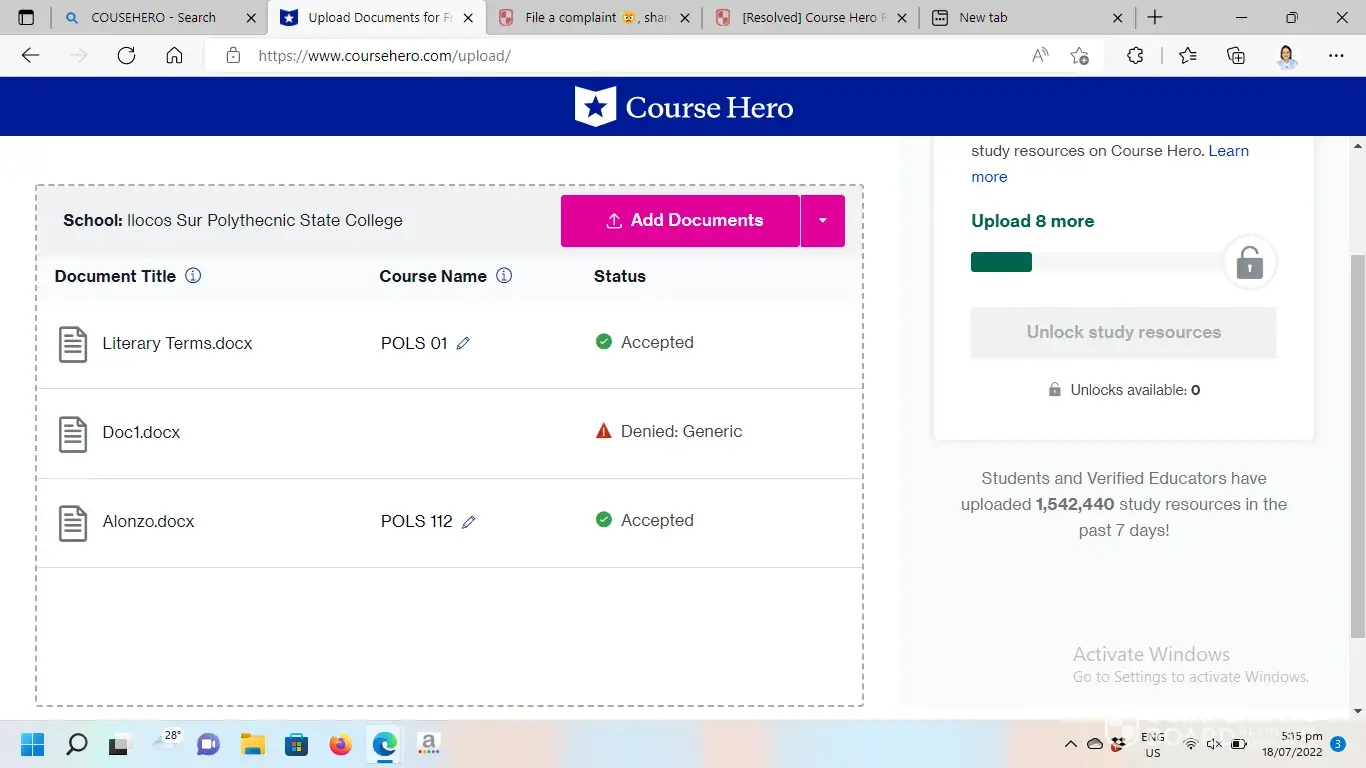Open File Explorer from the taskbar
The height and width of the screenshot is (768, 1366).
point(252,744)
